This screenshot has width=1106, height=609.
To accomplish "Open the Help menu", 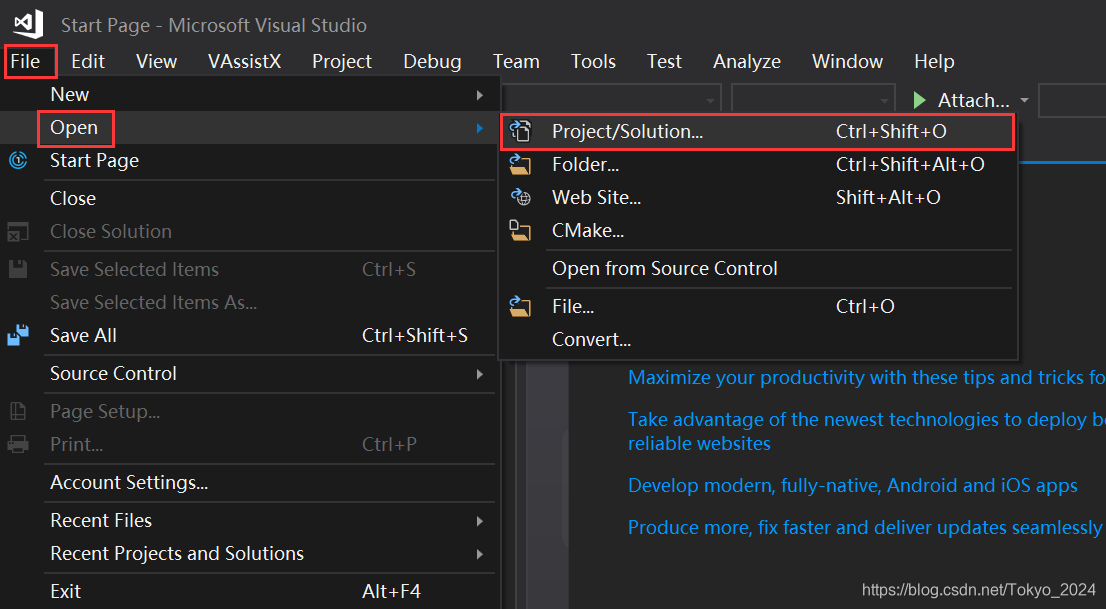I will [x=934, y=61].
